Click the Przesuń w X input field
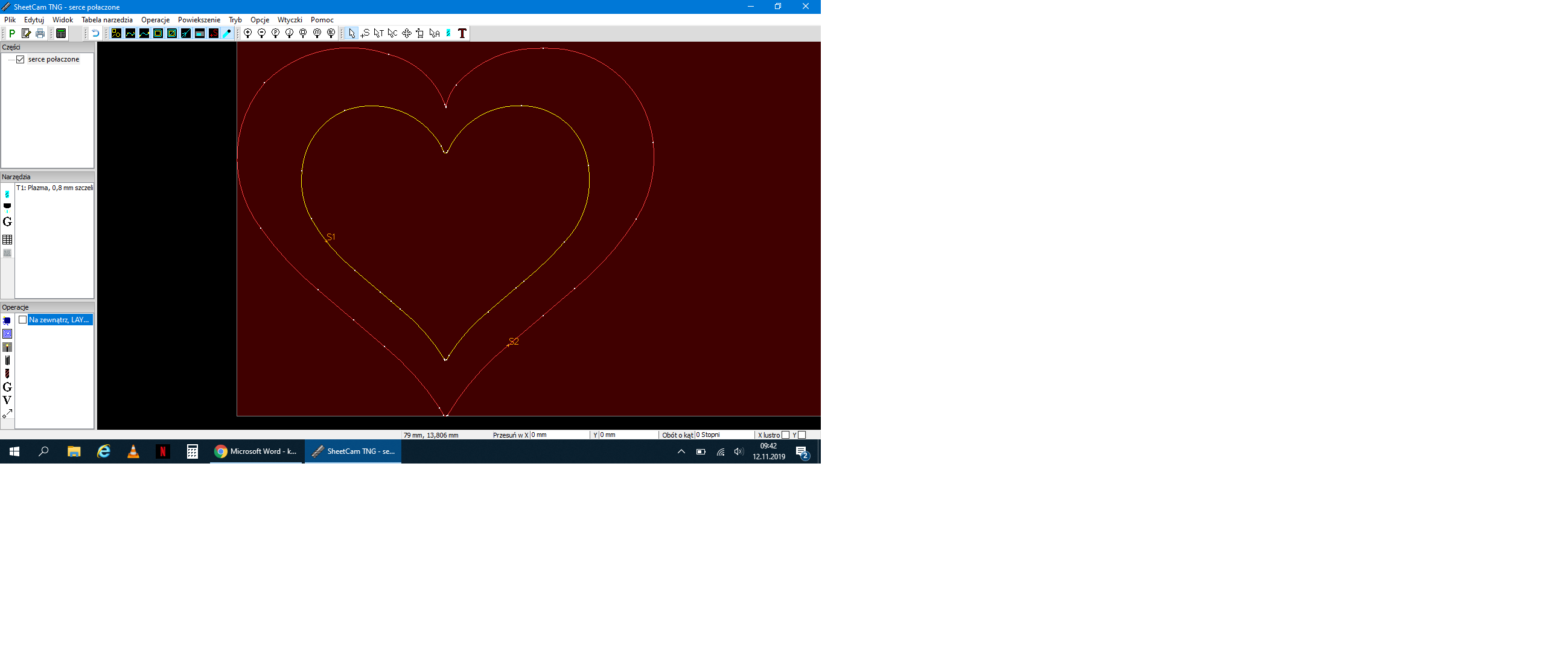Screen dimensions: 1568x647 click(560, 435)
